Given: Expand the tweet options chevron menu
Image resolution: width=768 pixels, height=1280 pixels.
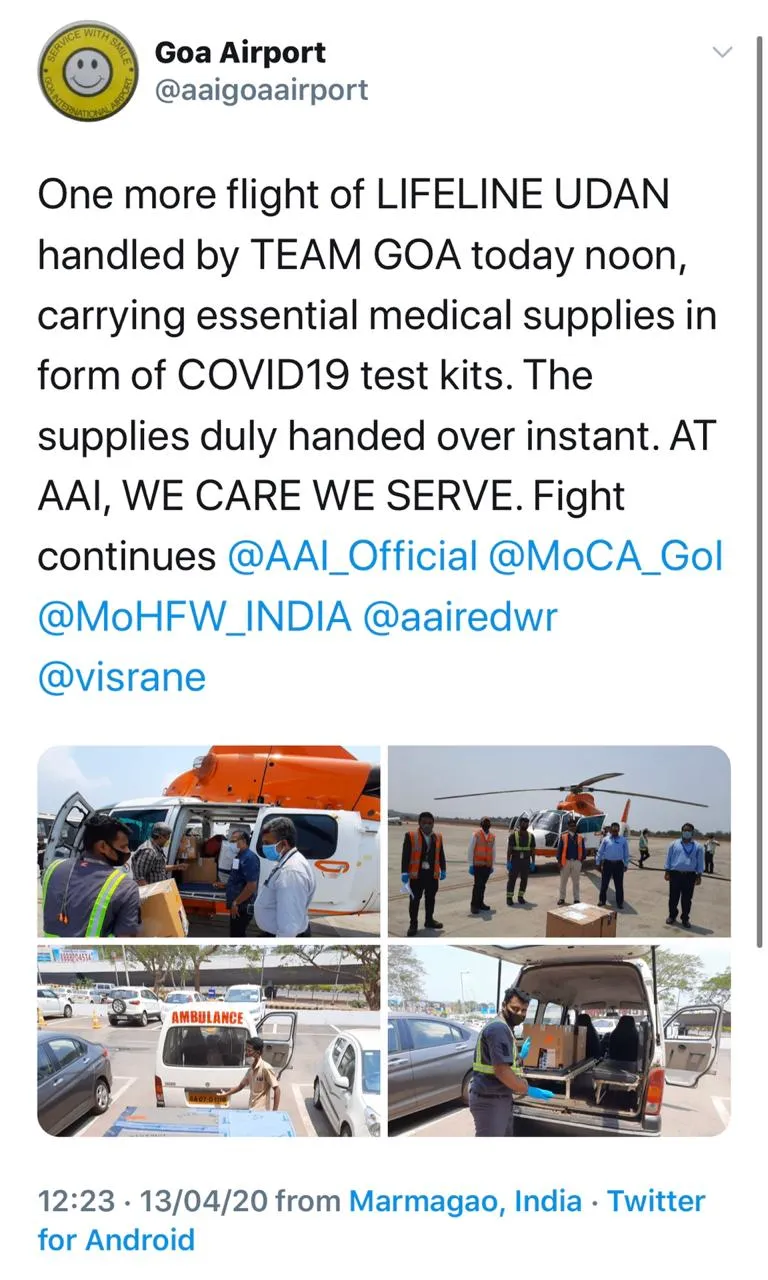Looking at the screenshot, I should 722,51.
